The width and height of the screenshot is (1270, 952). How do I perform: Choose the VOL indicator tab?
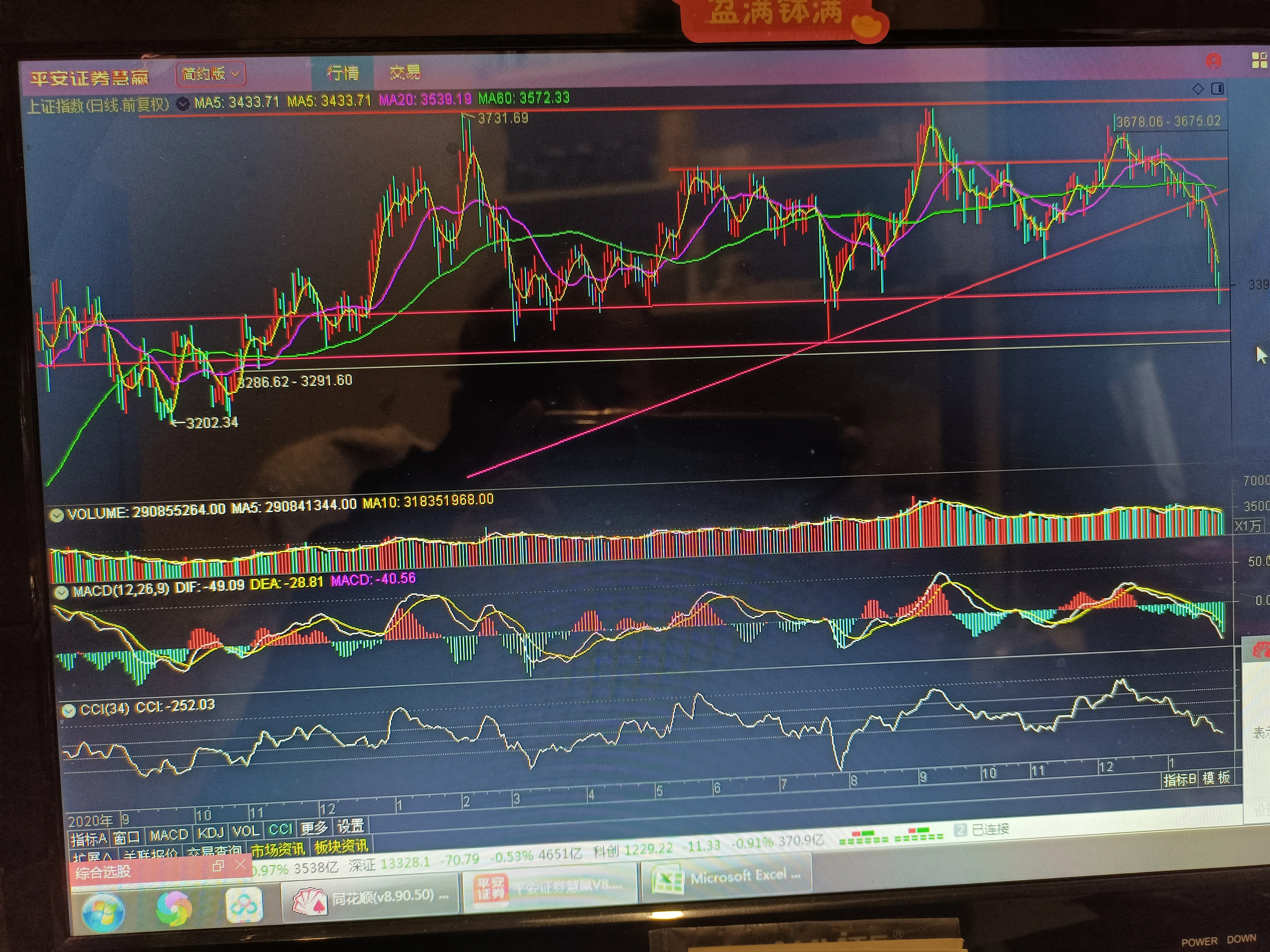coord(246,831)
